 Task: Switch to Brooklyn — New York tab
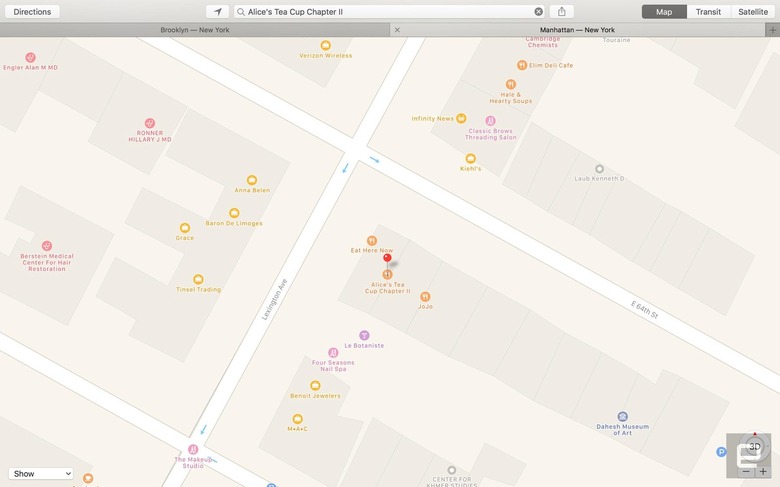[x=195, y=30]
